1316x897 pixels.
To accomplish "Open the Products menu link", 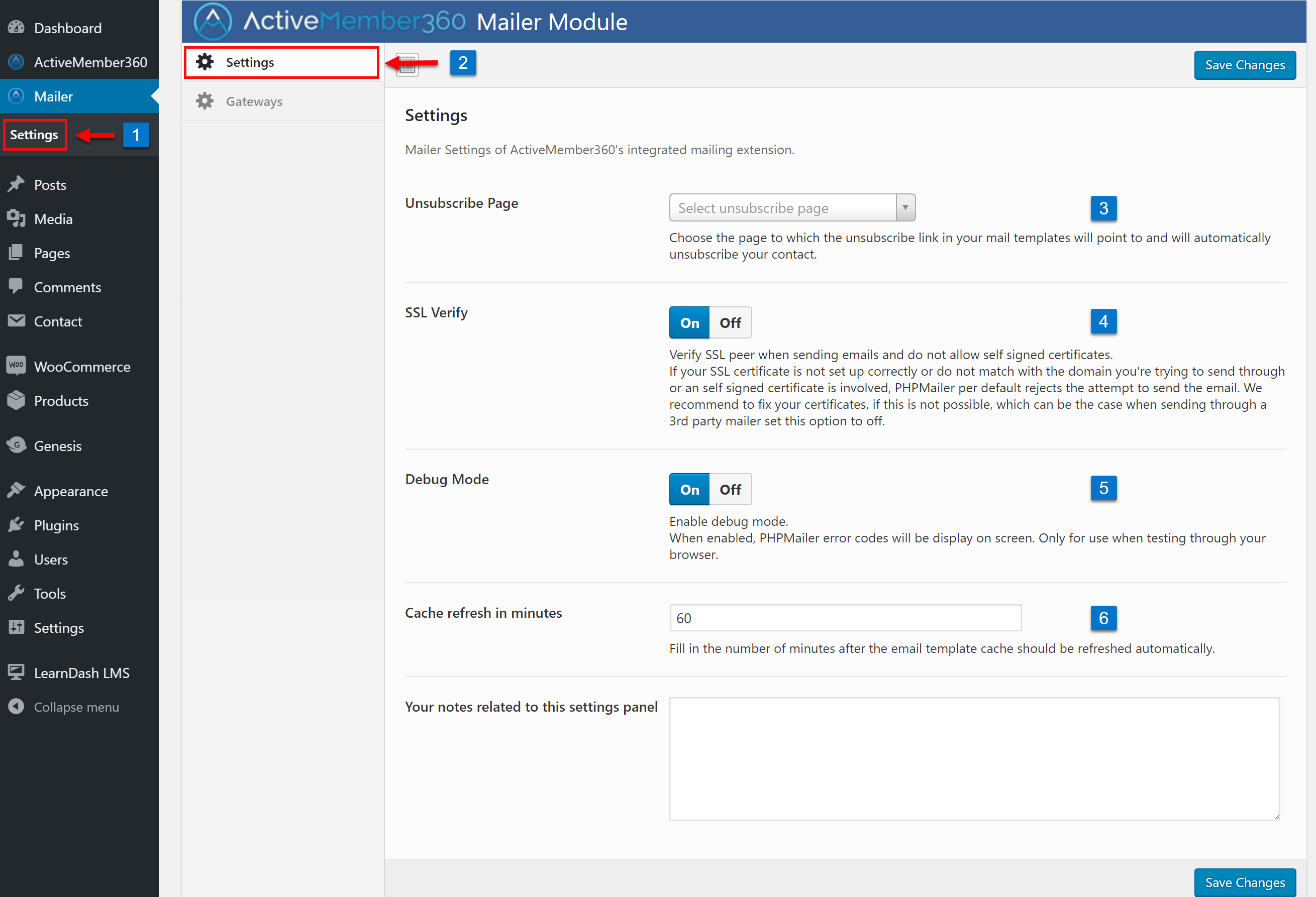I will (79, 400).
